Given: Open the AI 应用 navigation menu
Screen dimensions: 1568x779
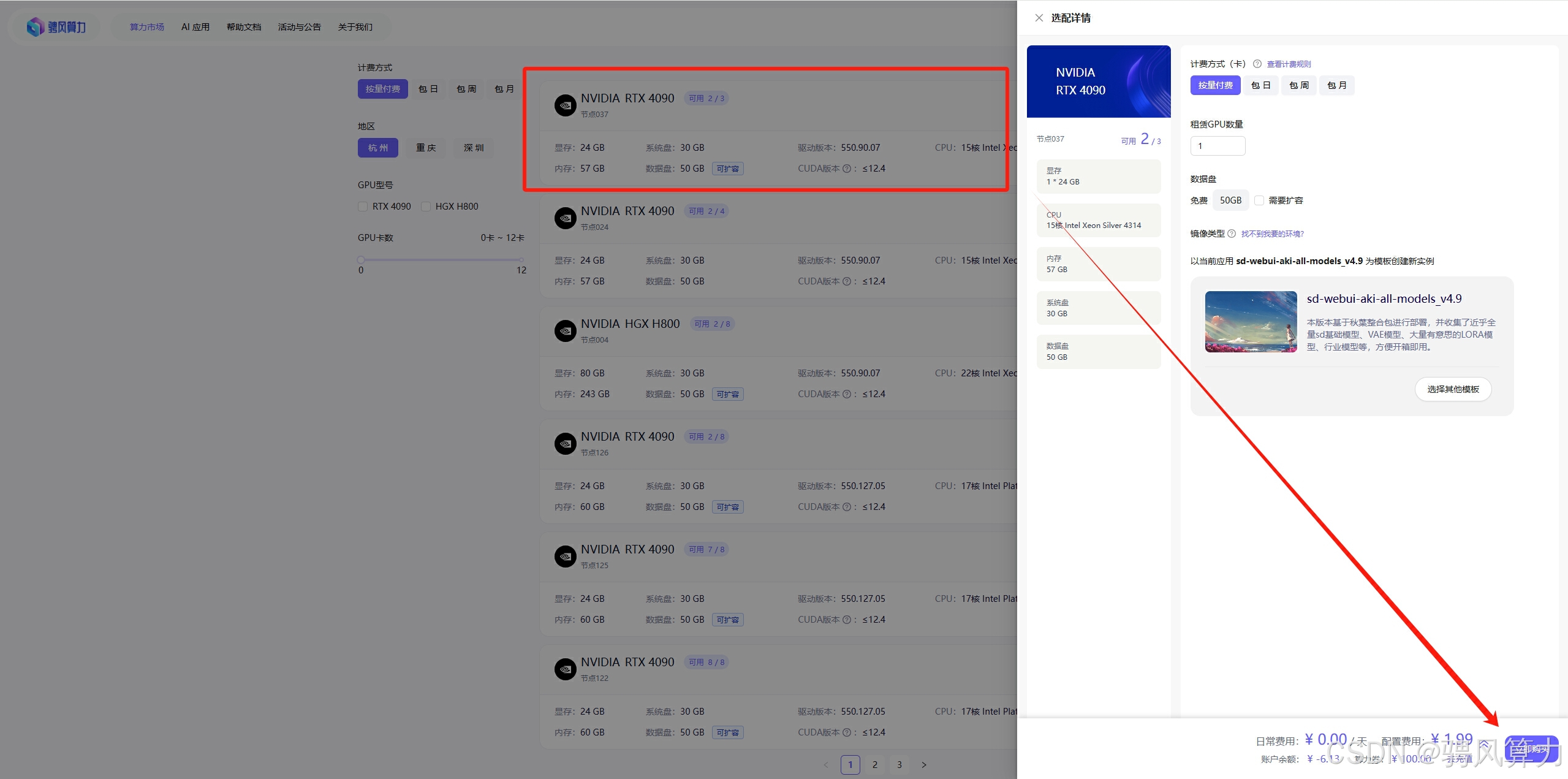Looking at the screenshot, I should (195, 27).
